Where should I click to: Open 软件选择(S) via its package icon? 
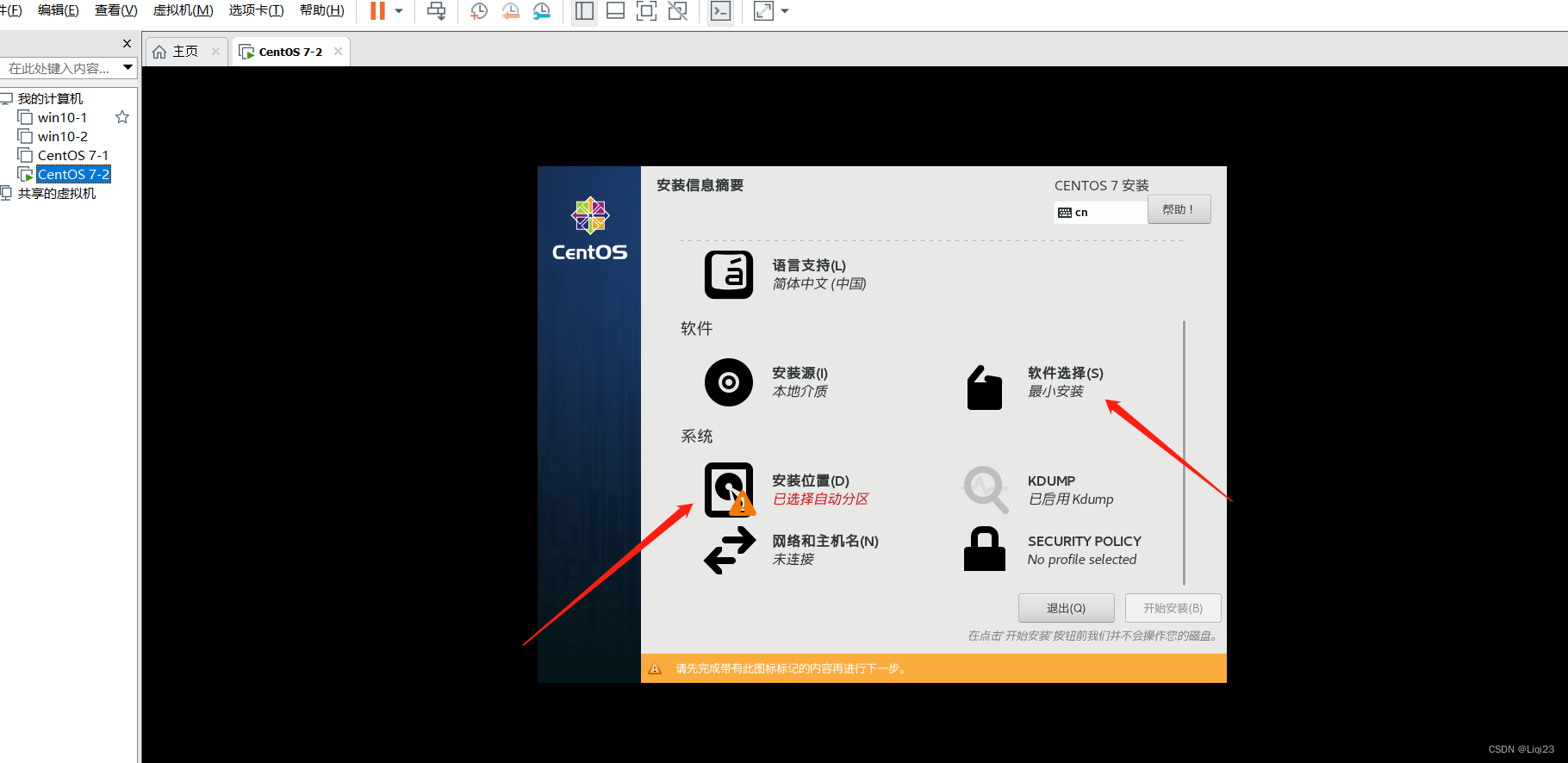click(x=985, y=388)
